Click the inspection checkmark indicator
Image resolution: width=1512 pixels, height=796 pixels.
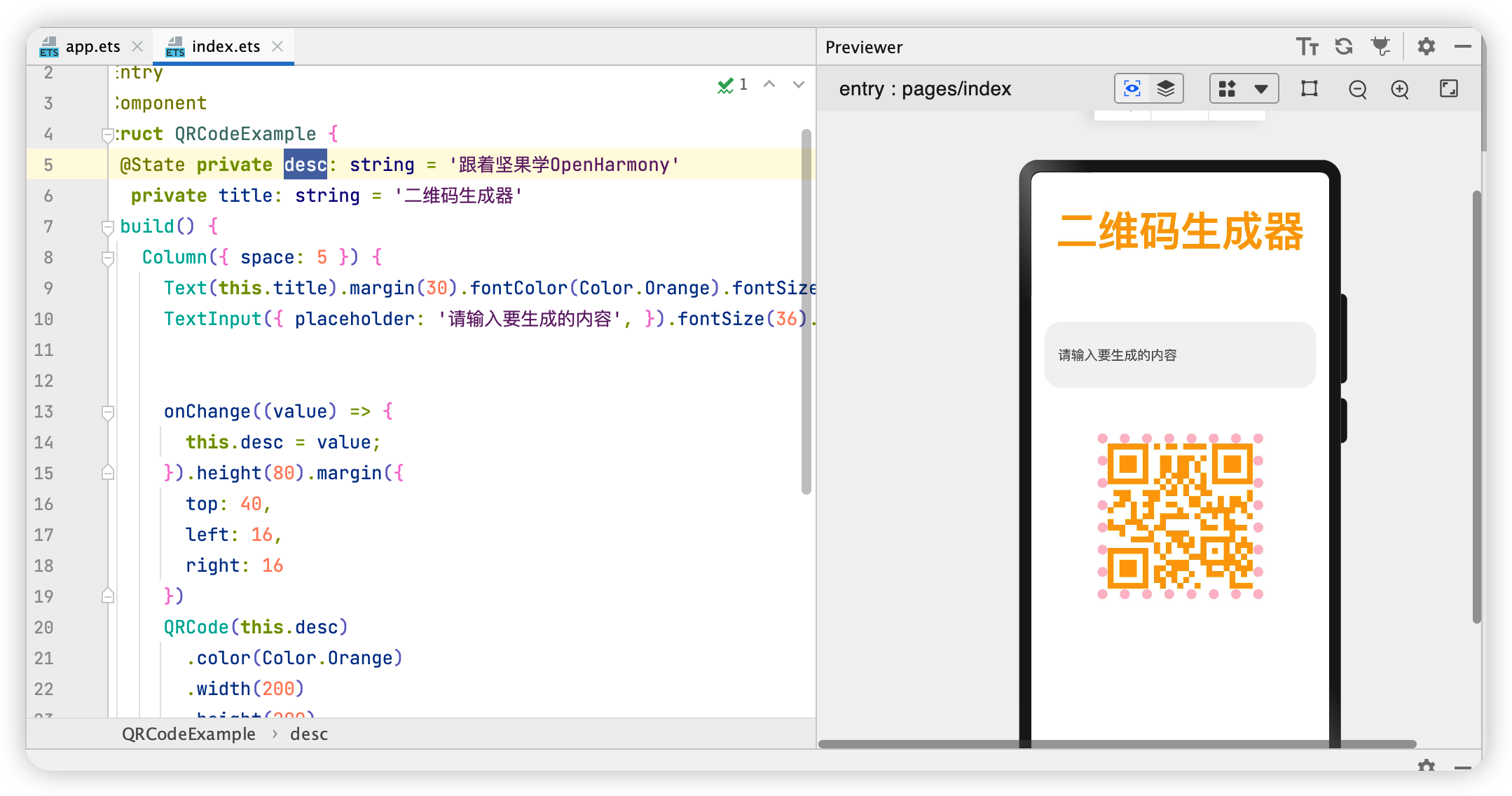point(732,85)
